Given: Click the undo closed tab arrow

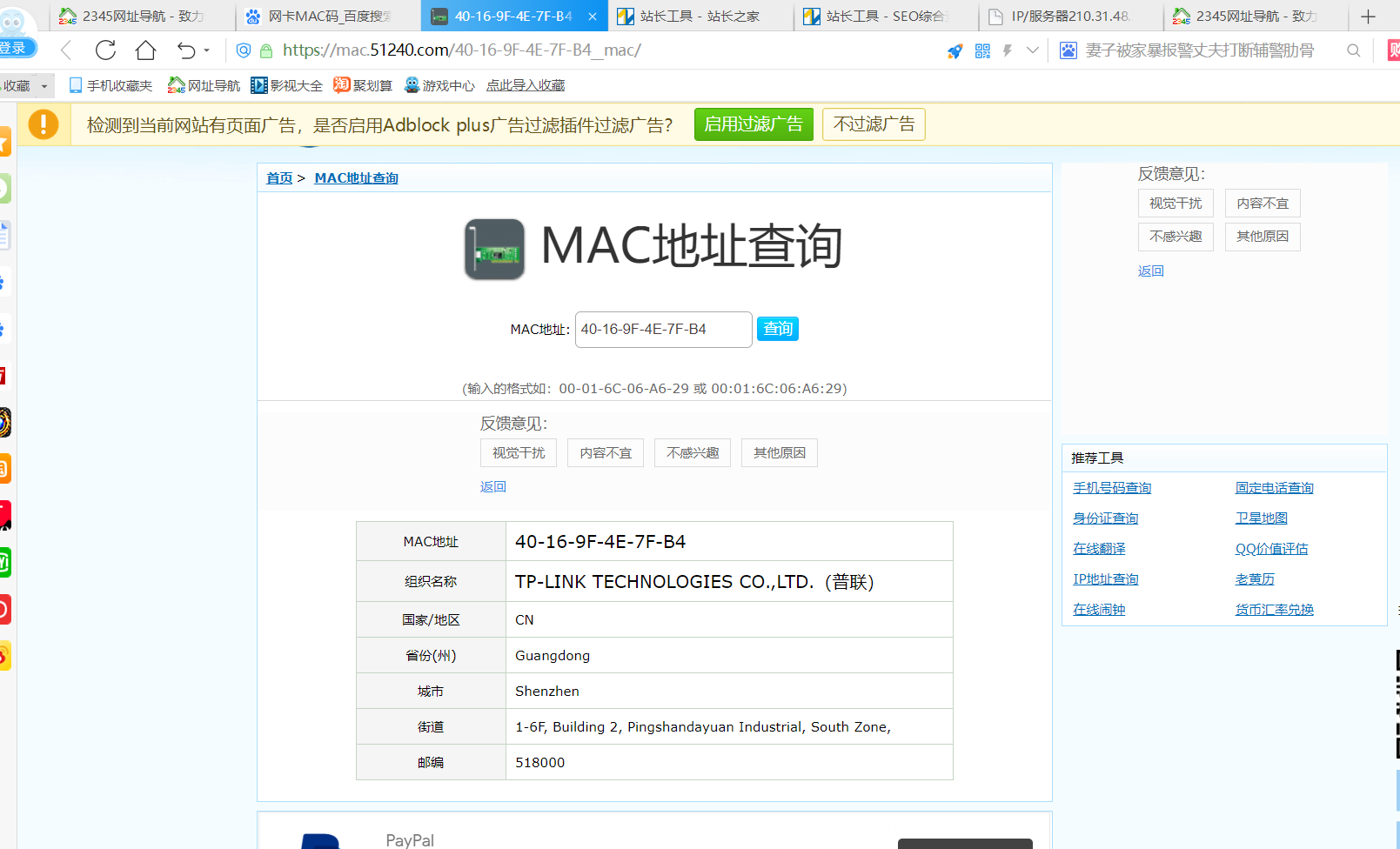Looking at the screenshot, I should click(x=185, y=50).
